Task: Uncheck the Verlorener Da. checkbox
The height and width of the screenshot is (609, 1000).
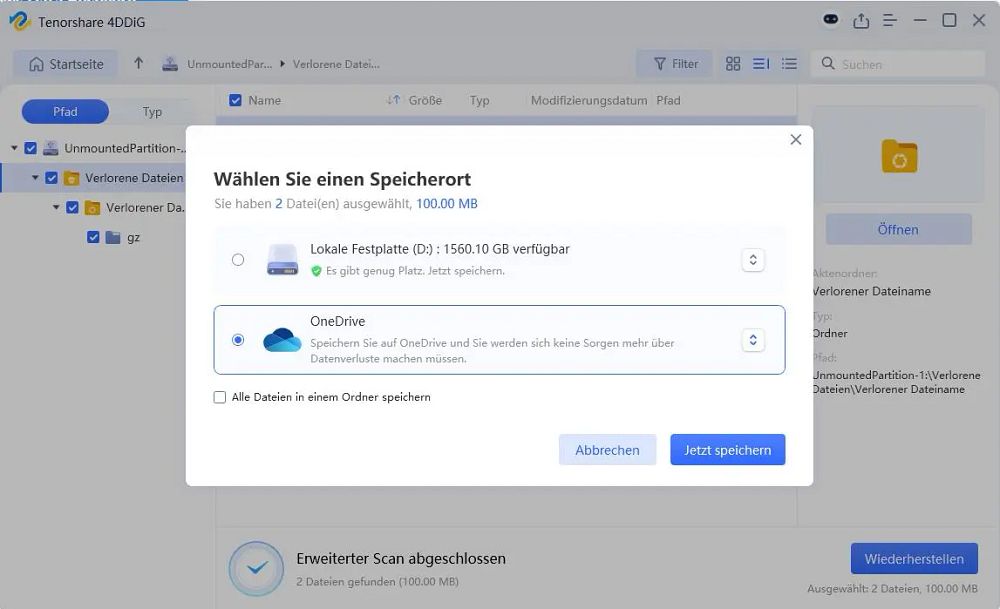Action: tap(72, 207)
